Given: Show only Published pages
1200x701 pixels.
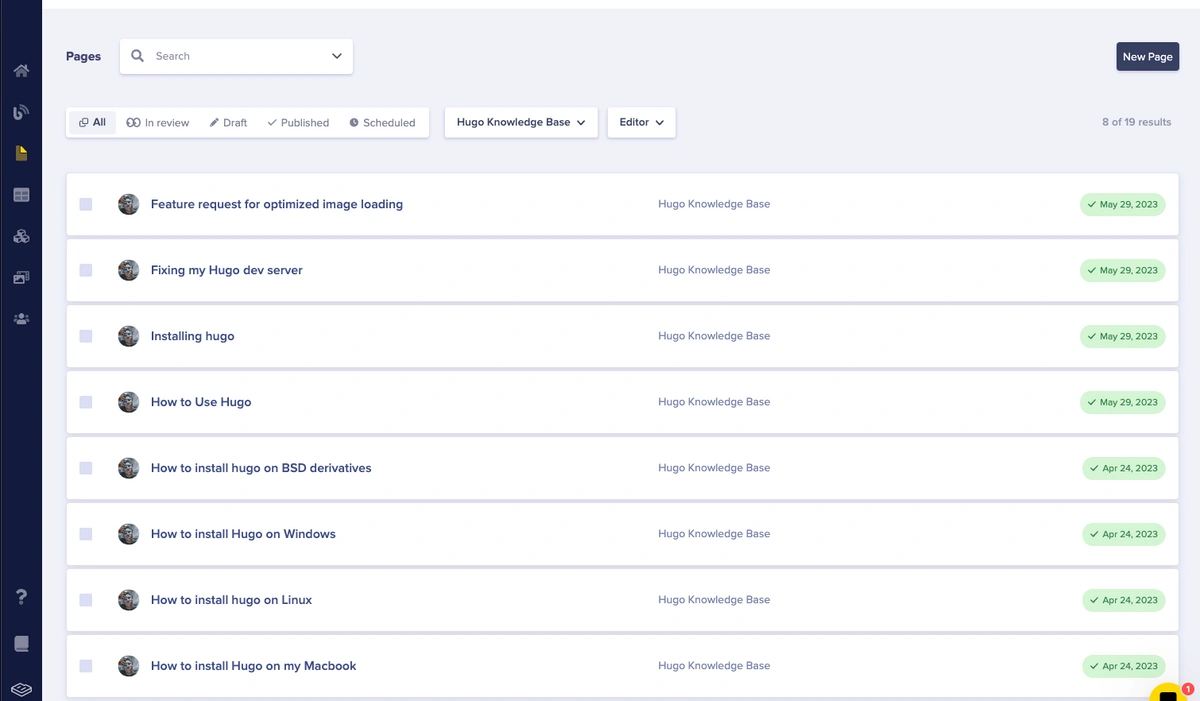Looking at the screenshot, I should coord(298,122).
